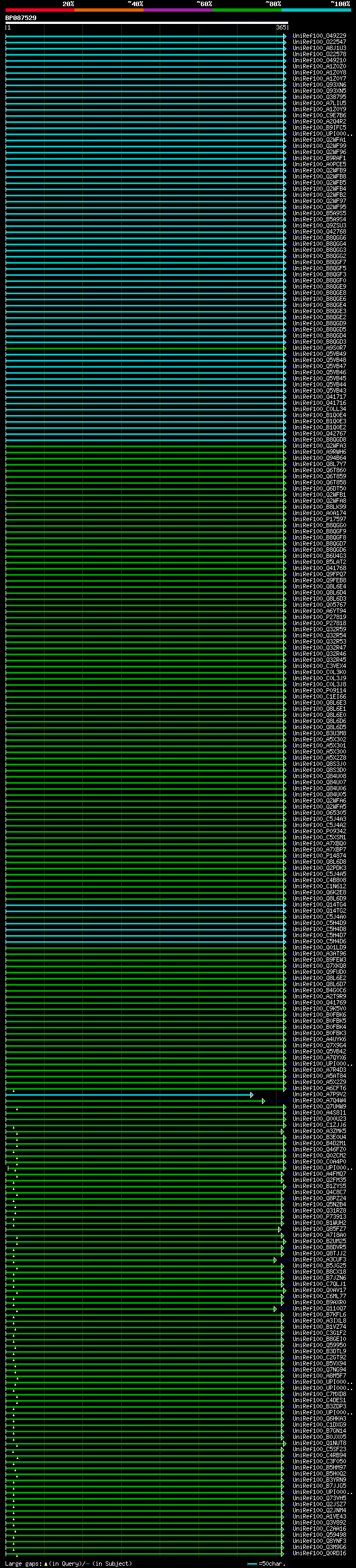Select the UniRef100_Q7UHW9 label
The height and width of the screenshot is (1568, 356).
point(319,1107)
